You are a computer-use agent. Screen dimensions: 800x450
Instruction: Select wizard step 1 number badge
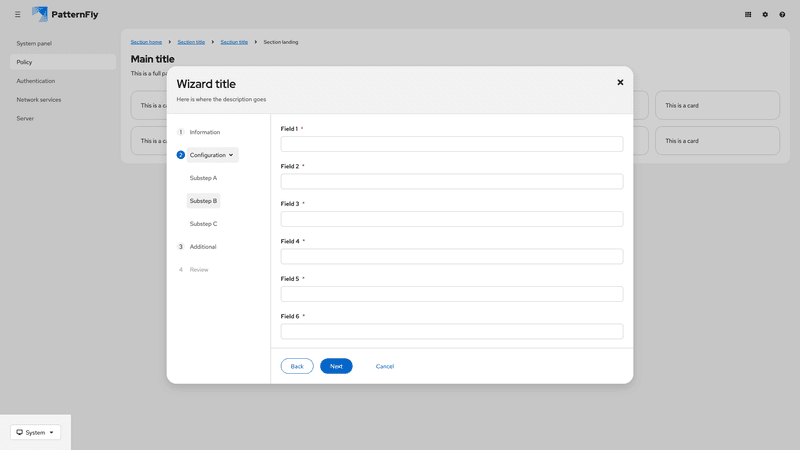pos(181,132)
